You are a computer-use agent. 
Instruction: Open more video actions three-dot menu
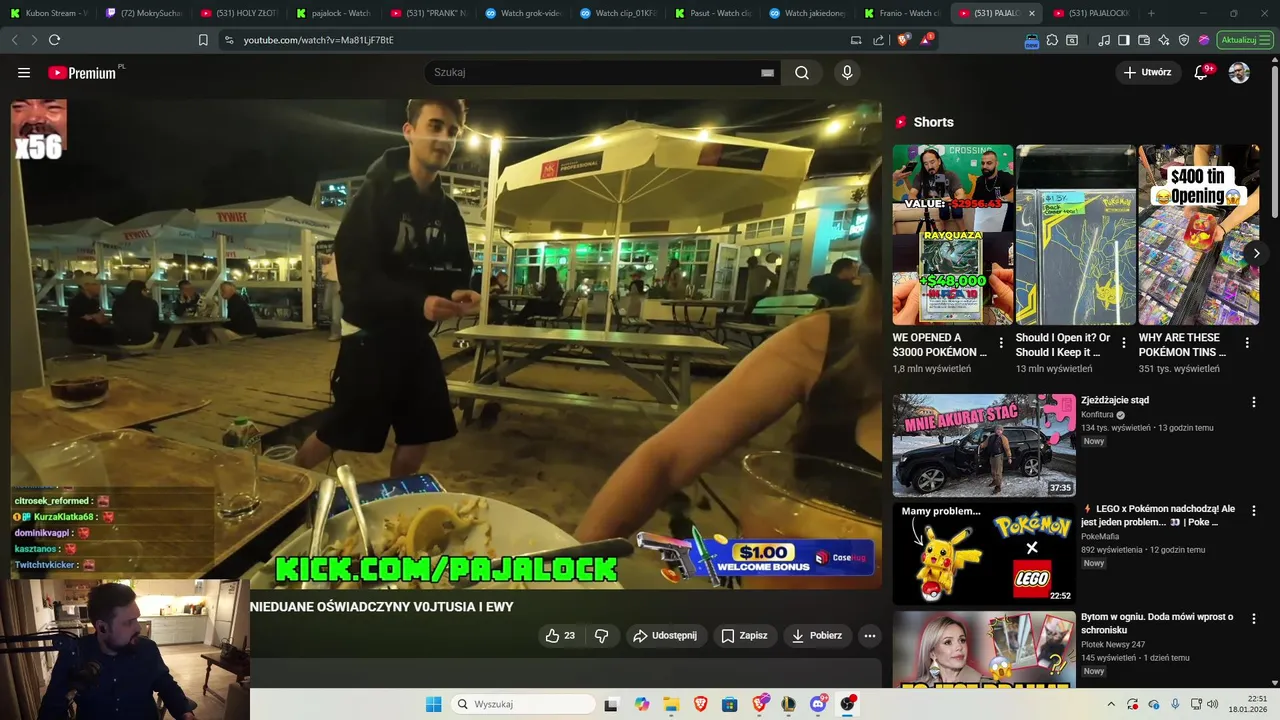870,635
